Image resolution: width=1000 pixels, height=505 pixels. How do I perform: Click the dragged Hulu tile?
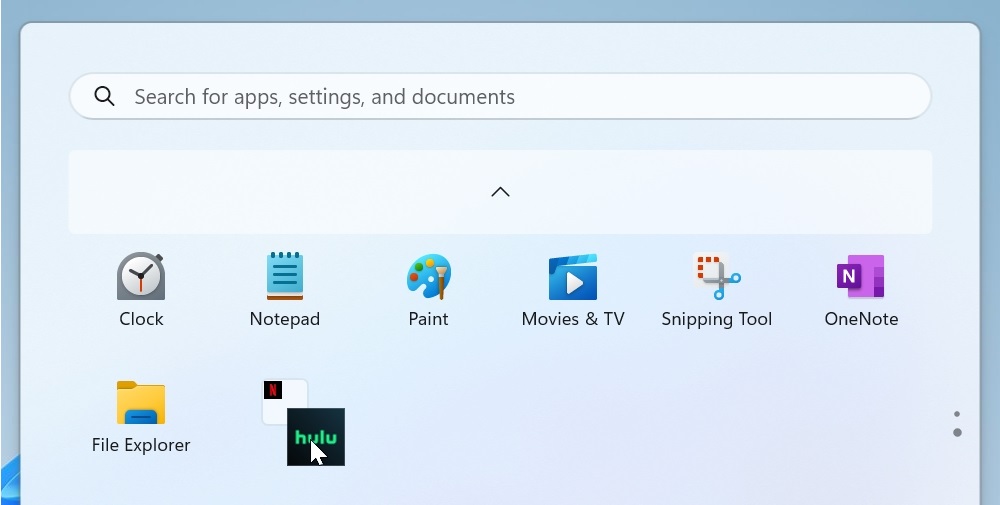pyautogui.click(x=316, y=437)
